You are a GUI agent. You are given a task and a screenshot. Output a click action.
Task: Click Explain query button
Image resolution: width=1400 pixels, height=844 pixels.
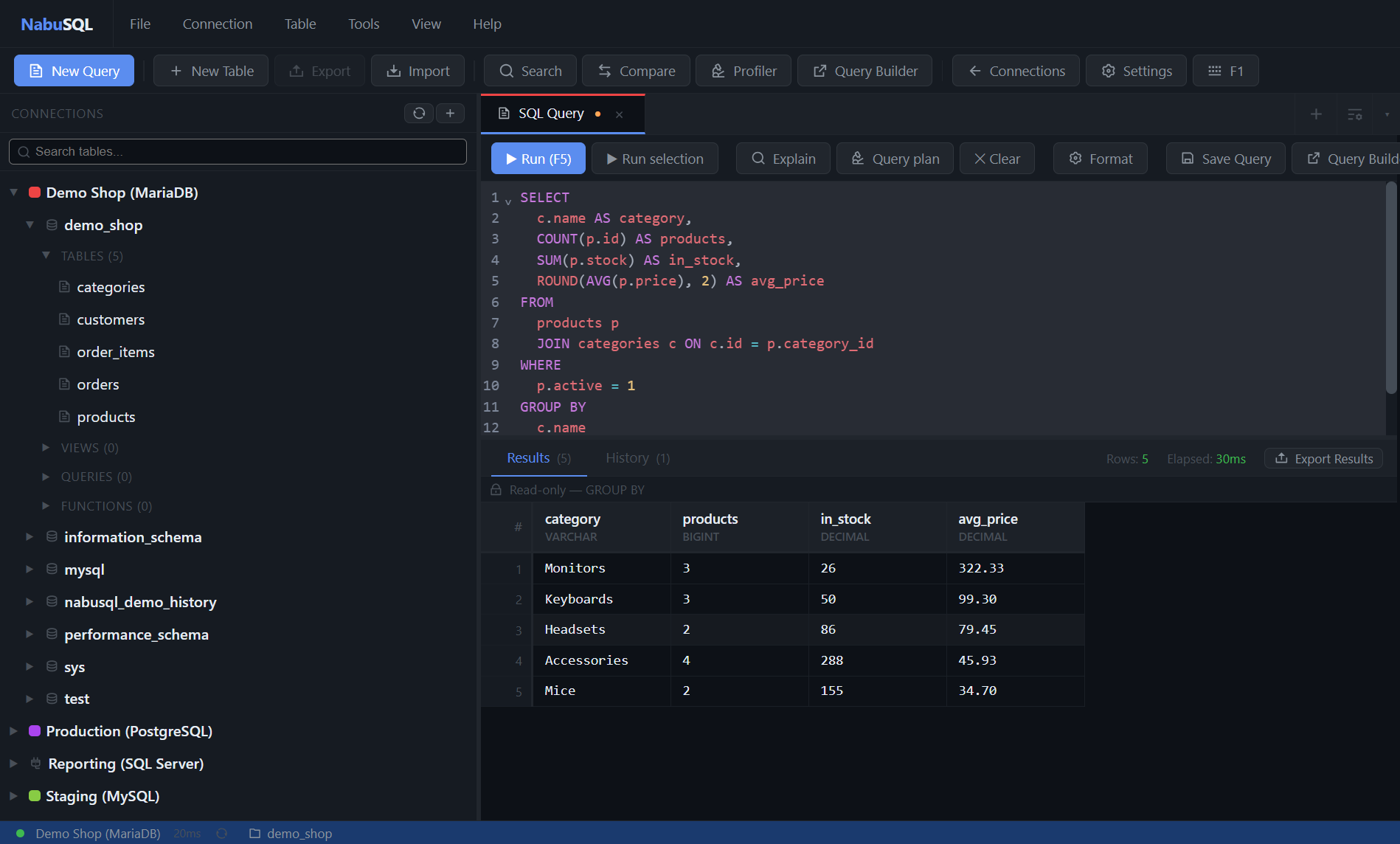click(783, 159)
